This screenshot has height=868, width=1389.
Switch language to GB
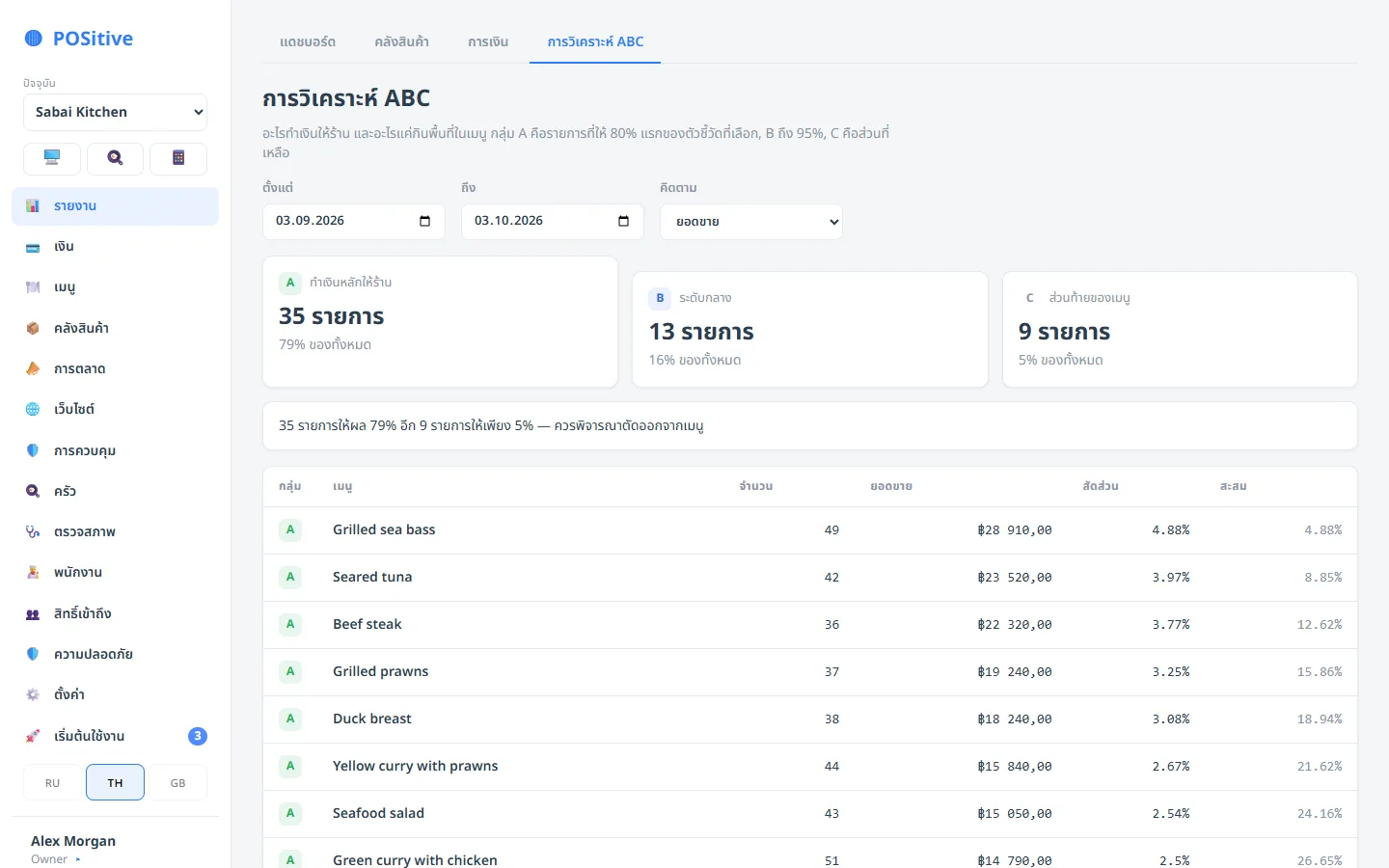(178, 783)
